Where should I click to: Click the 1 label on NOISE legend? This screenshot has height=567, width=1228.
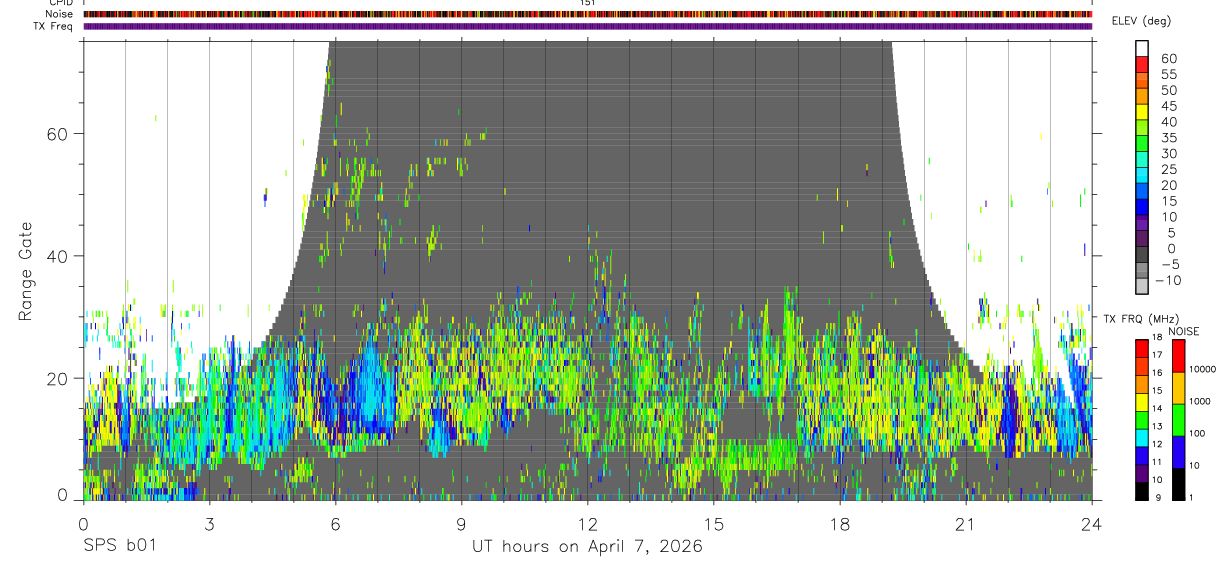[x=1189, y=498]
